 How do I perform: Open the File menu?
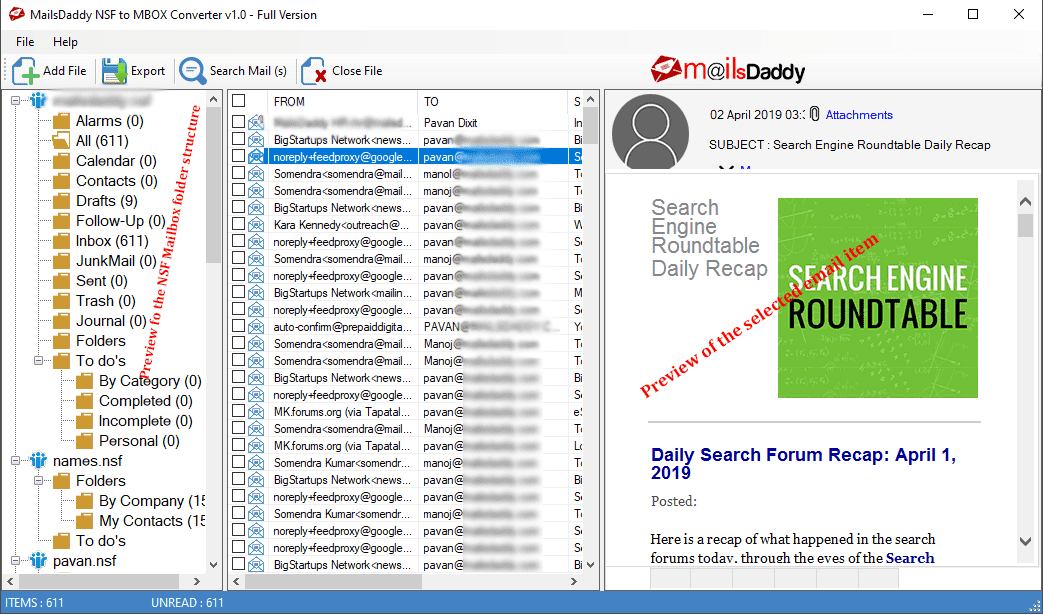click(x=25, y=41)
